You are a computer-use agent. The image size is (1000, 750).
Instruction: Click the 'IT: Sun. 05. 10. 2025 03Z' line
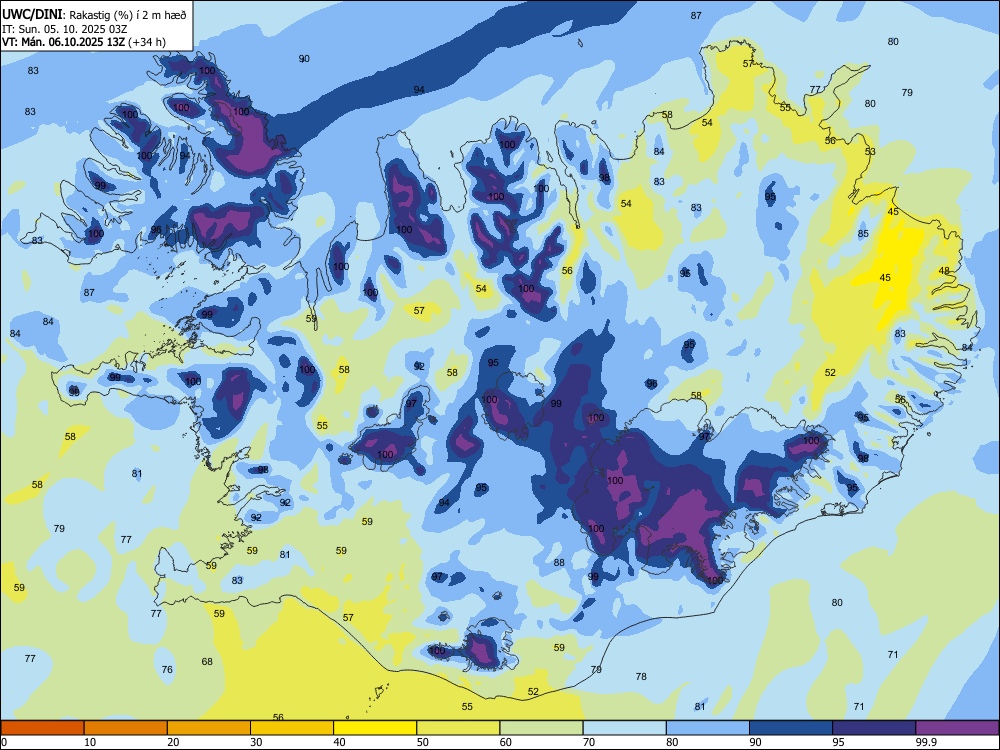(64, 29)
